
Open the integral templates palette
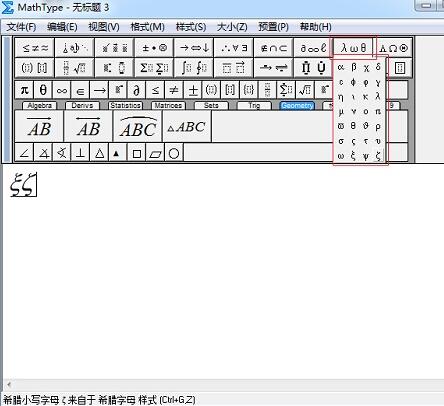click(194, 68)
